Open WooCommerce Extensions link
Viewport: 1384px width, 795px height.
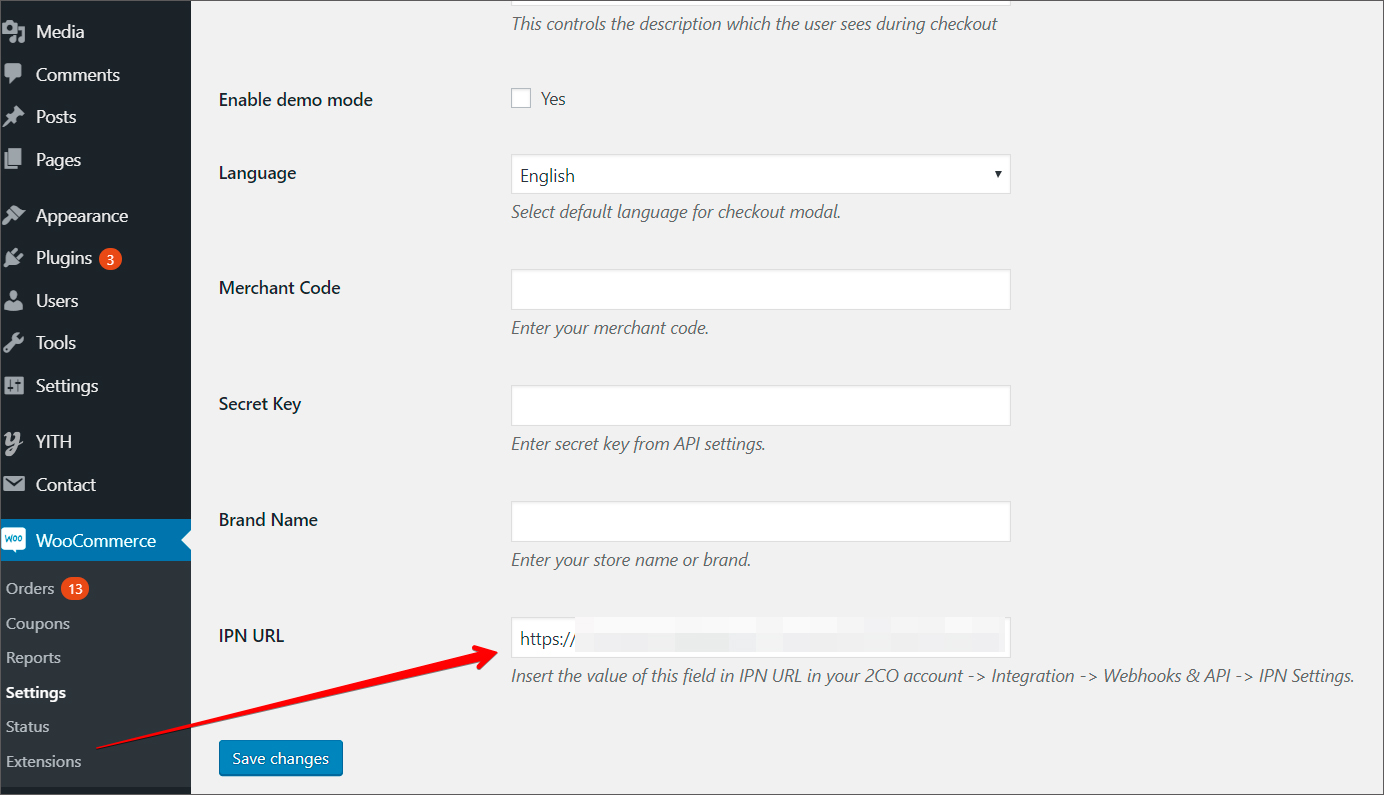pyautogui.click(x=43, y=761)
